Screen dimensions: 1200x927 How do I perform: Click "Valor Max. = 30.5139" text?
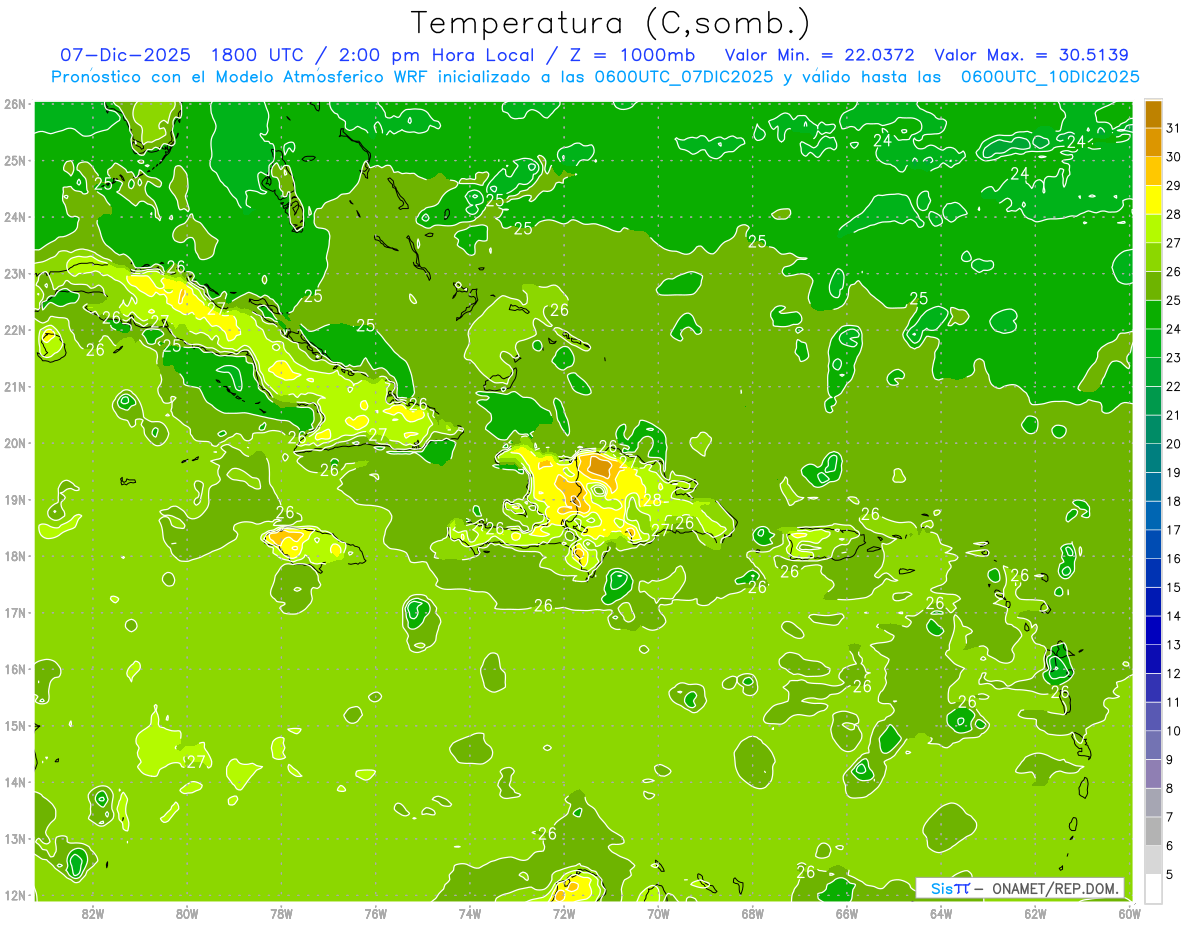pyautogui.click(x=1032, y=55)
